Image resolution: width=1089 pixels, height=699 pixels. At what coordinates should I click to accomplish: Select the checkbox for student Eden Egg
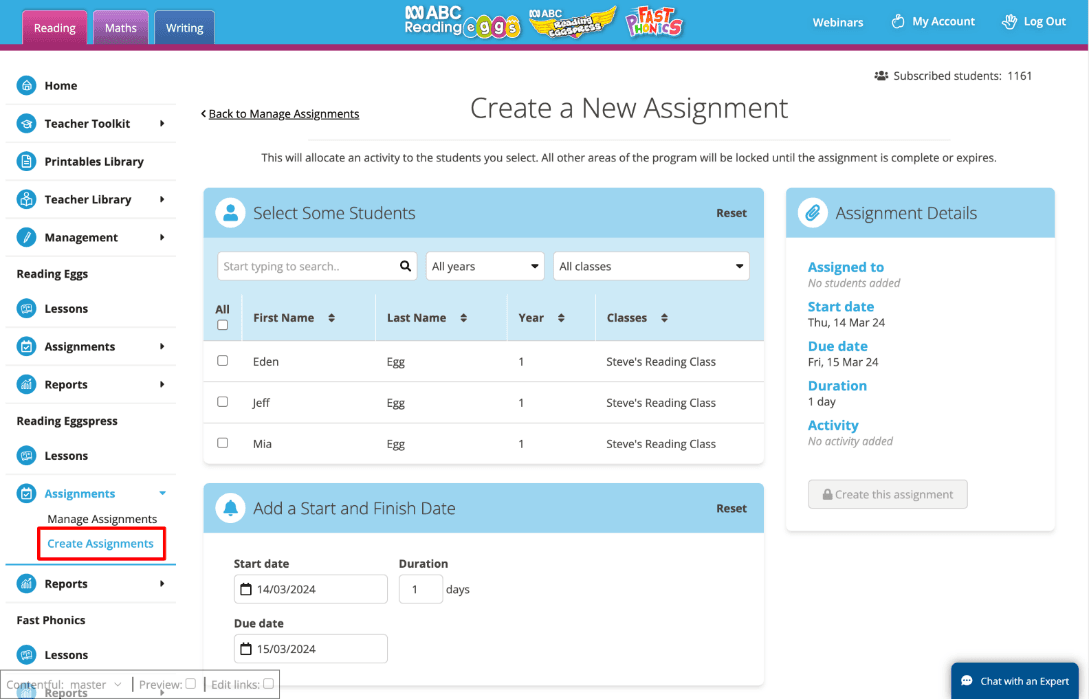click(222, 361)
